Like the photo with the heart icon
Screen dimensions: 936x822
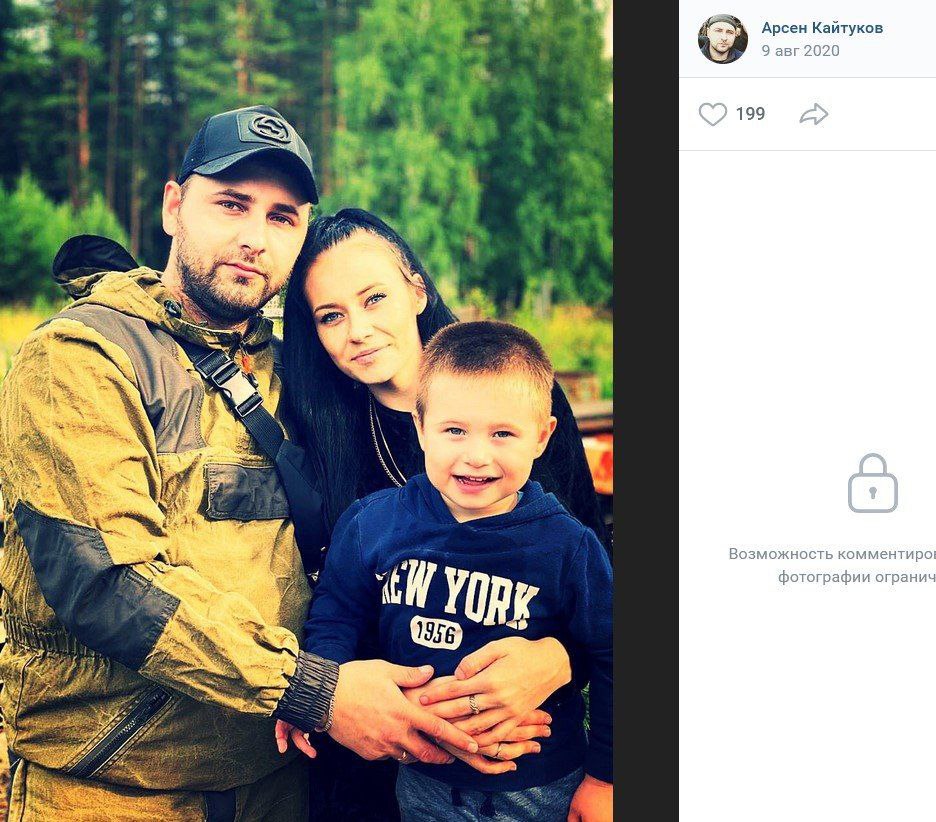713,114
